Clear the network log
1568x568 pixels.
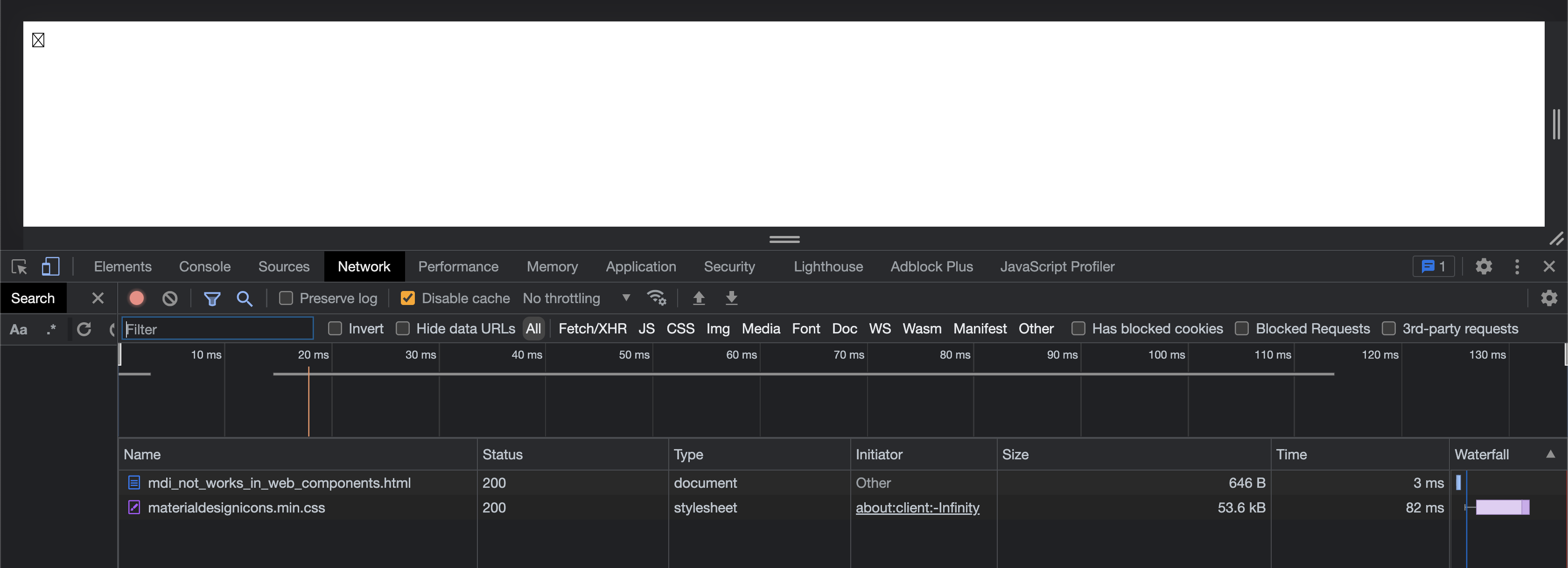[x=170, y=298]
